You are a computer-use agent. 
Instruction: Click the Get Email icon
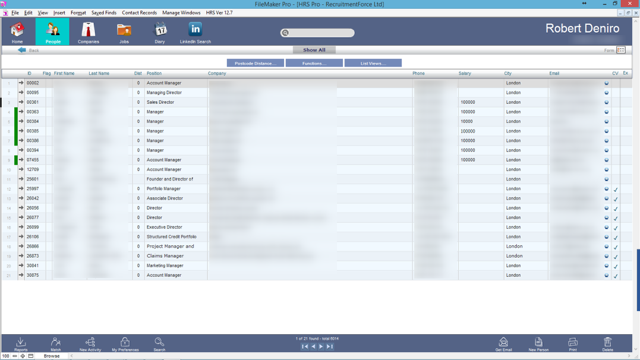503,342
